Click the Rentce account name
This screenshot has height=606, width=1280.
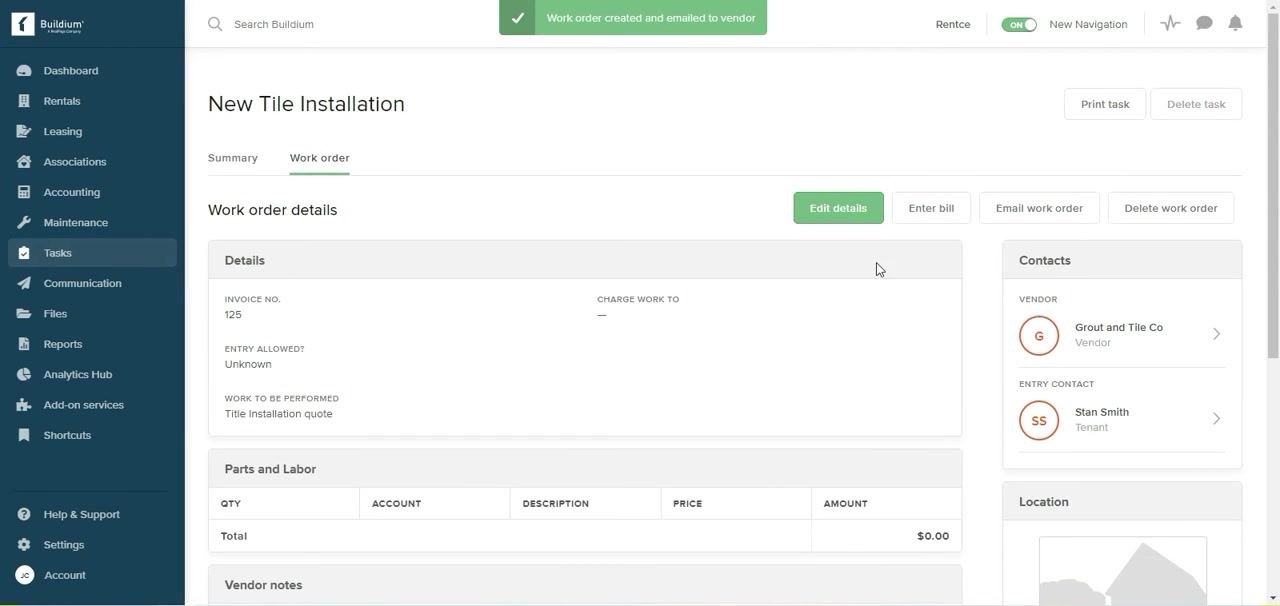click(953, 24)
